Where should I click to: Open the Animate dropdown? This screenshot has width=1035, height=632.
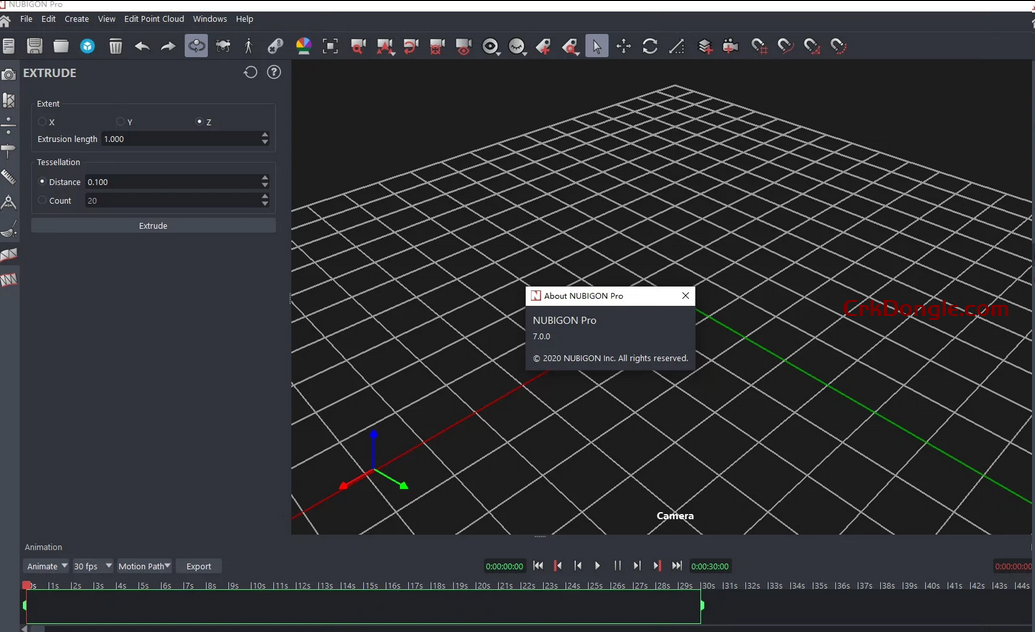[47, 566]
